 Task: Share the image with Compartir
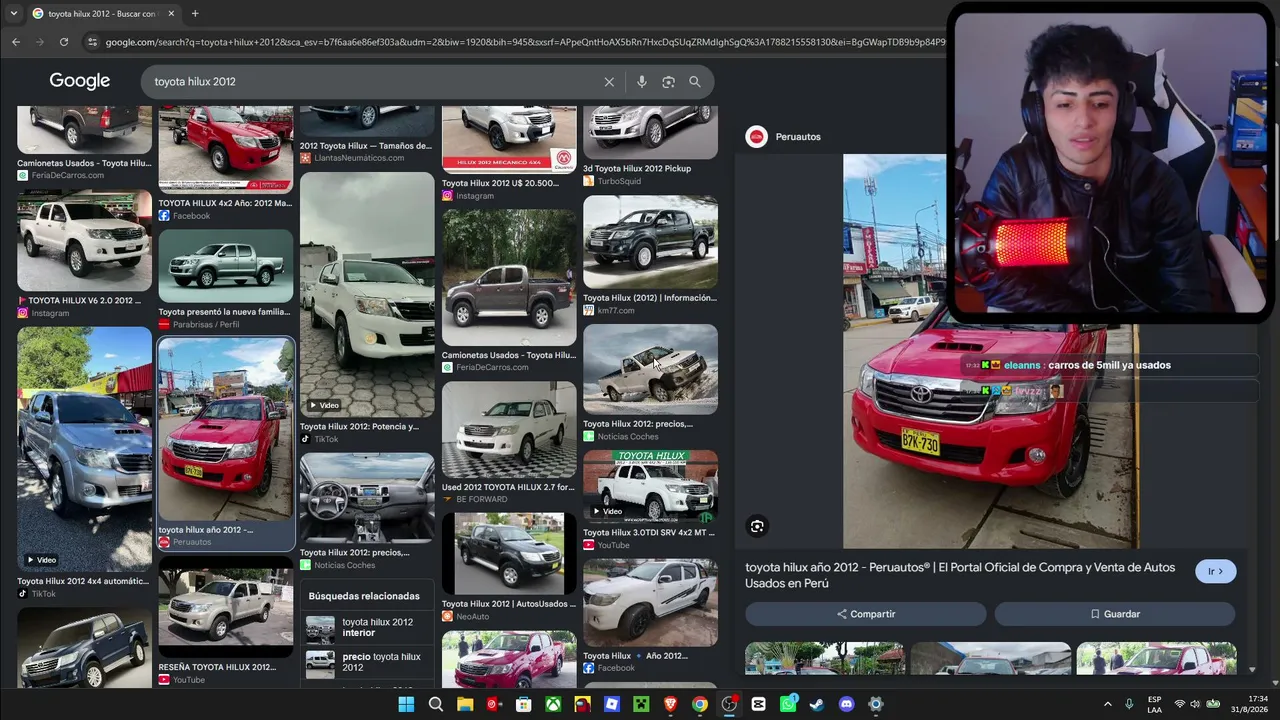(x=866, y=614)
